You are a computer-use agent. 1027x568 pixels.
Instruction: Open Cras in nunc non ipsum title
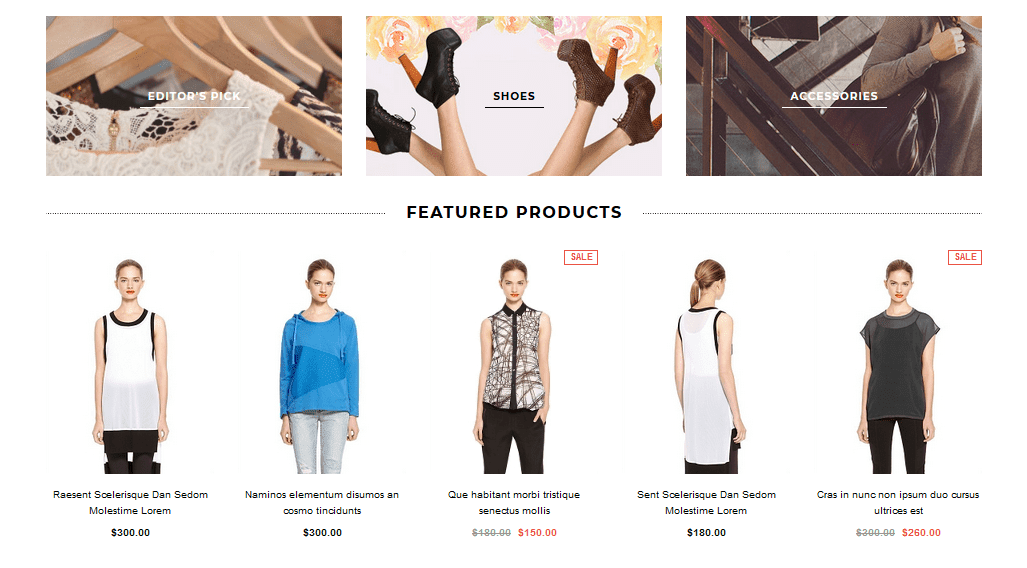[898, 502]
